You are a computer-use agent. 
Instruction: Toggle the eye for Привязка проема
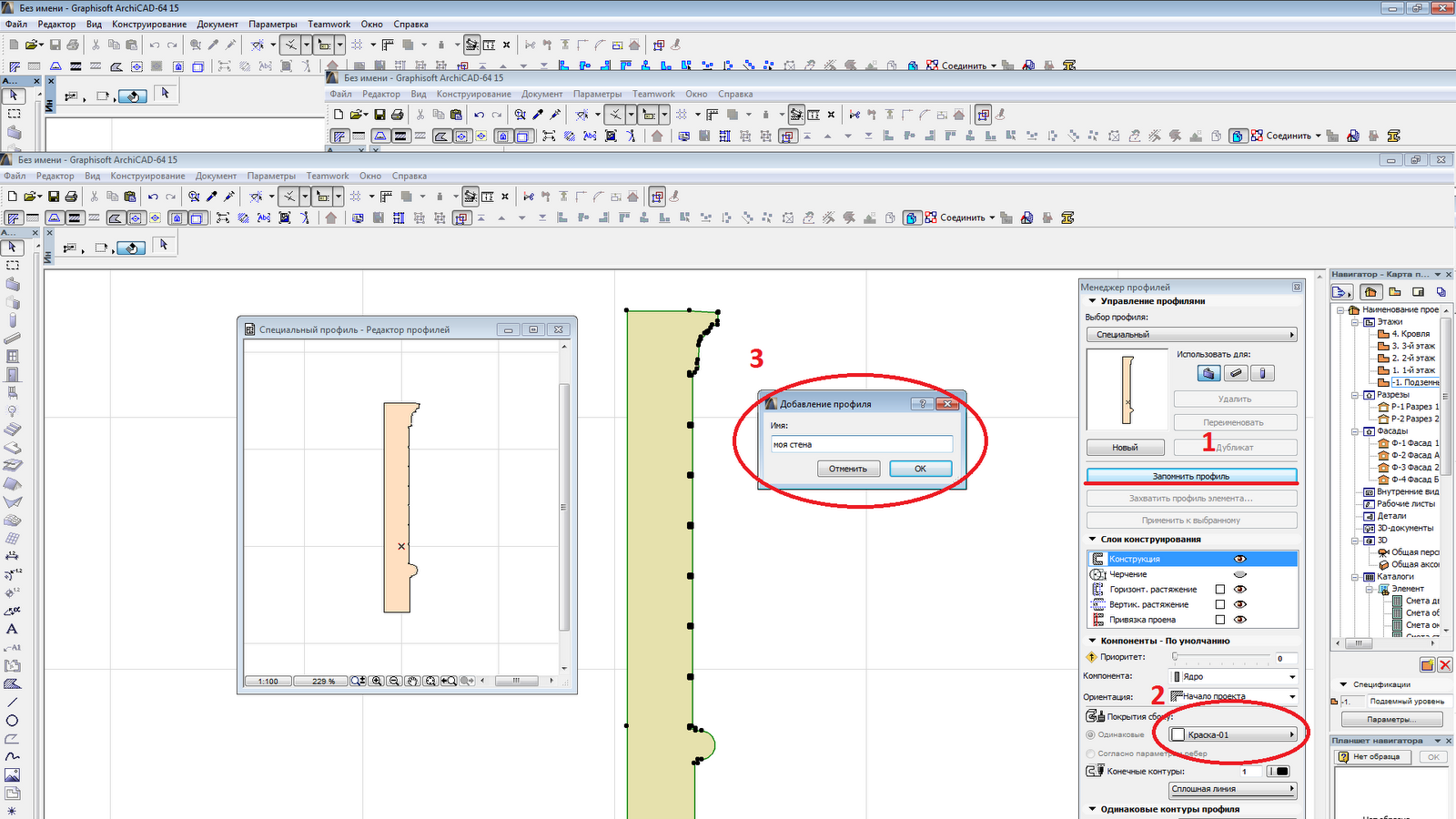click(x=1239, y=620)
